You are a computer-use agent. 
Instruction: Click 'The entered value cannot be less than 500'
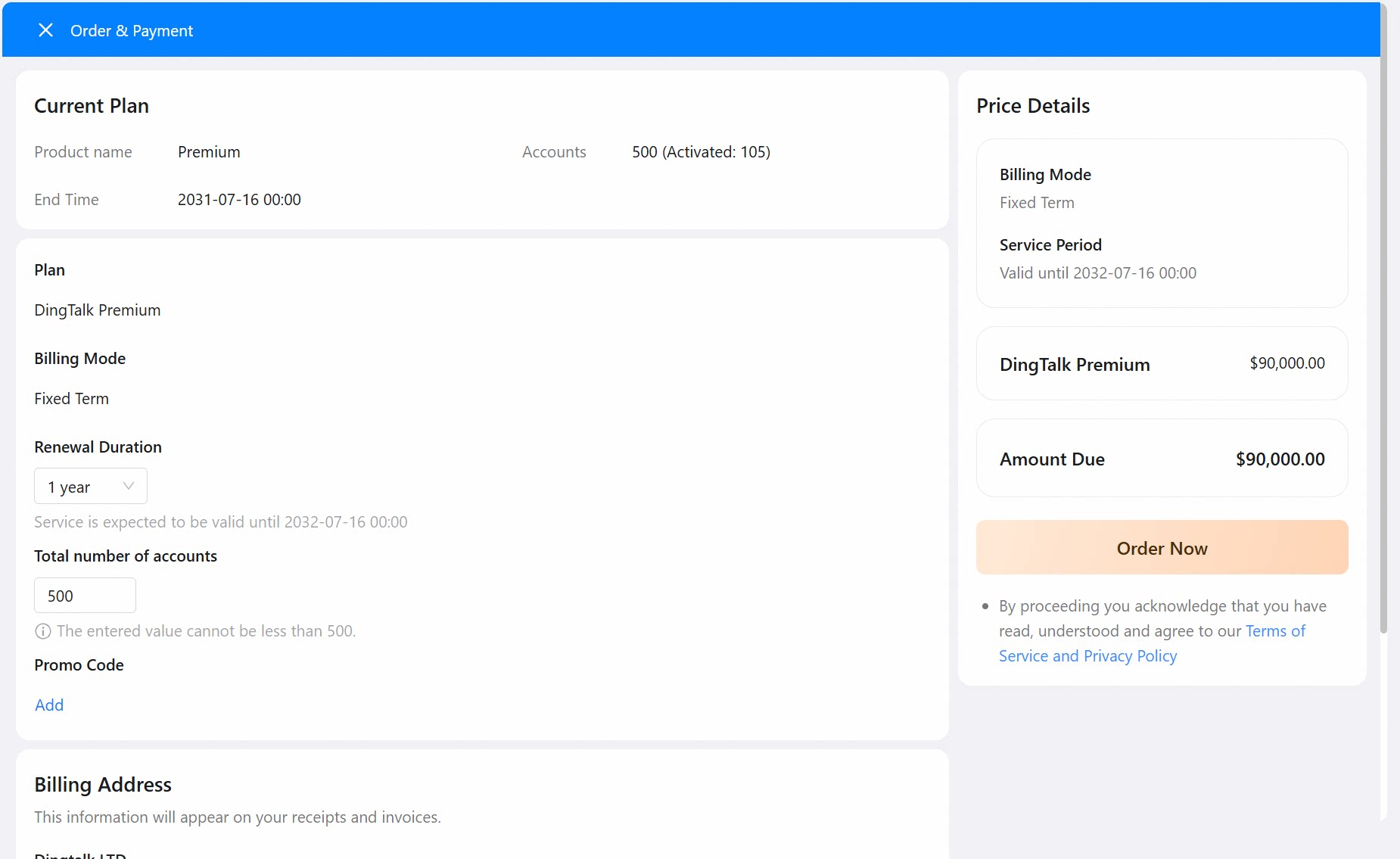(206, 631)
